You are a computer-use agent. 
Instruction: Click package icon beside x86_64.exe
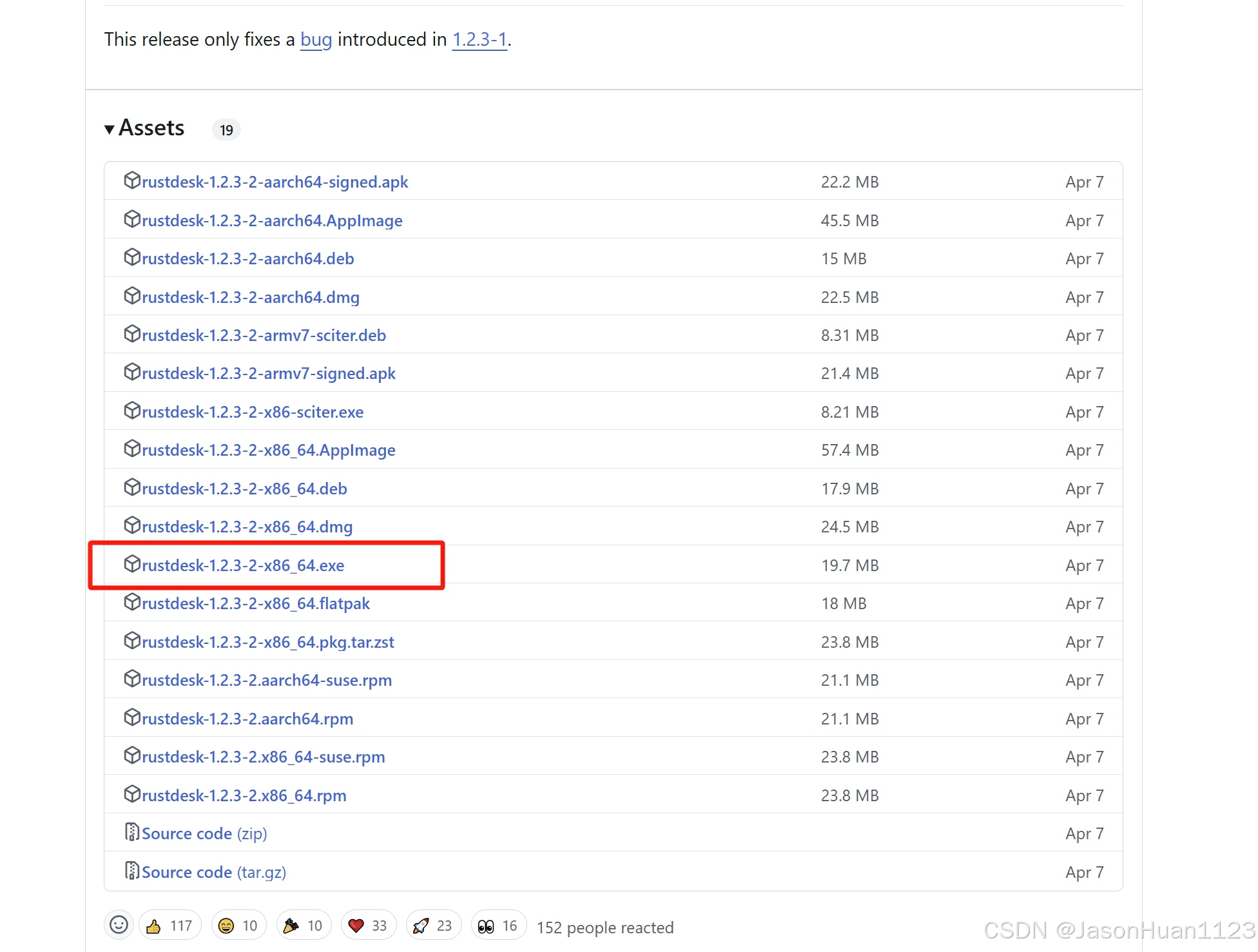coord(132,563)
